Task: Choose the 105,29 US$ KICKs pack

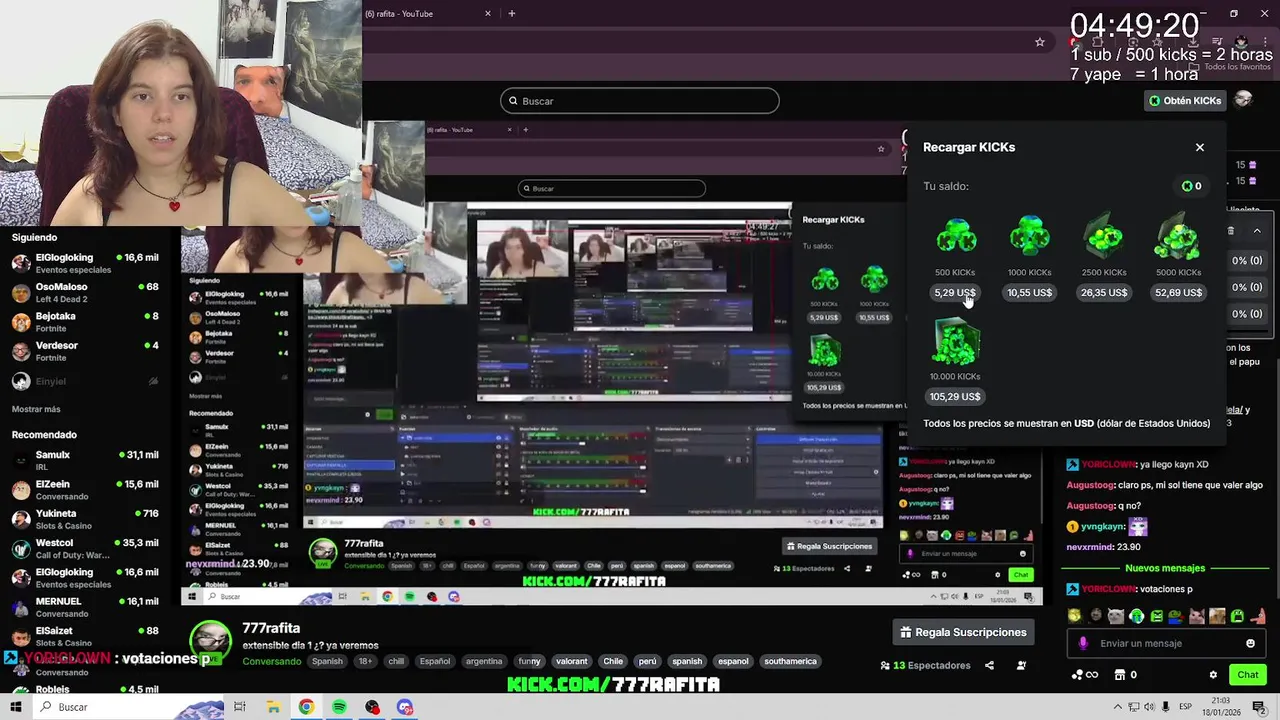Action: (x=955, y=397)
